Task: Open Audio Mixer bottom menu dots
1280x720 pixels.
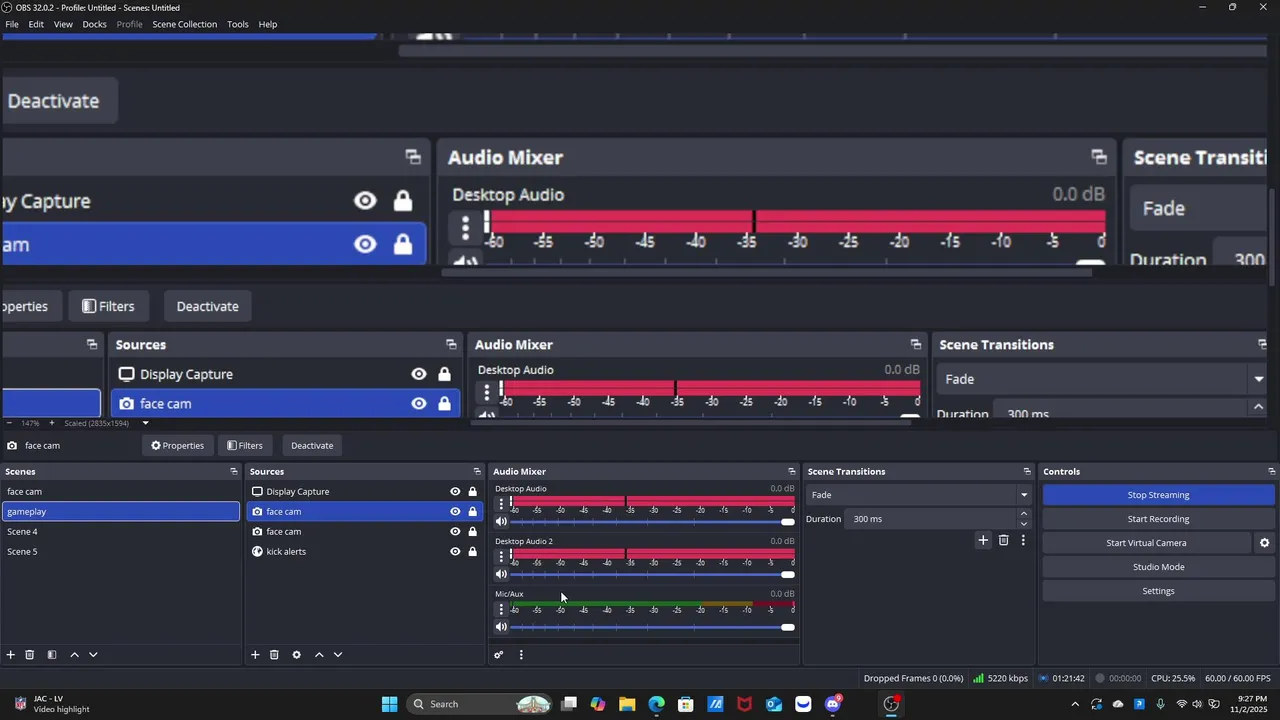Action: click(521, 655)
